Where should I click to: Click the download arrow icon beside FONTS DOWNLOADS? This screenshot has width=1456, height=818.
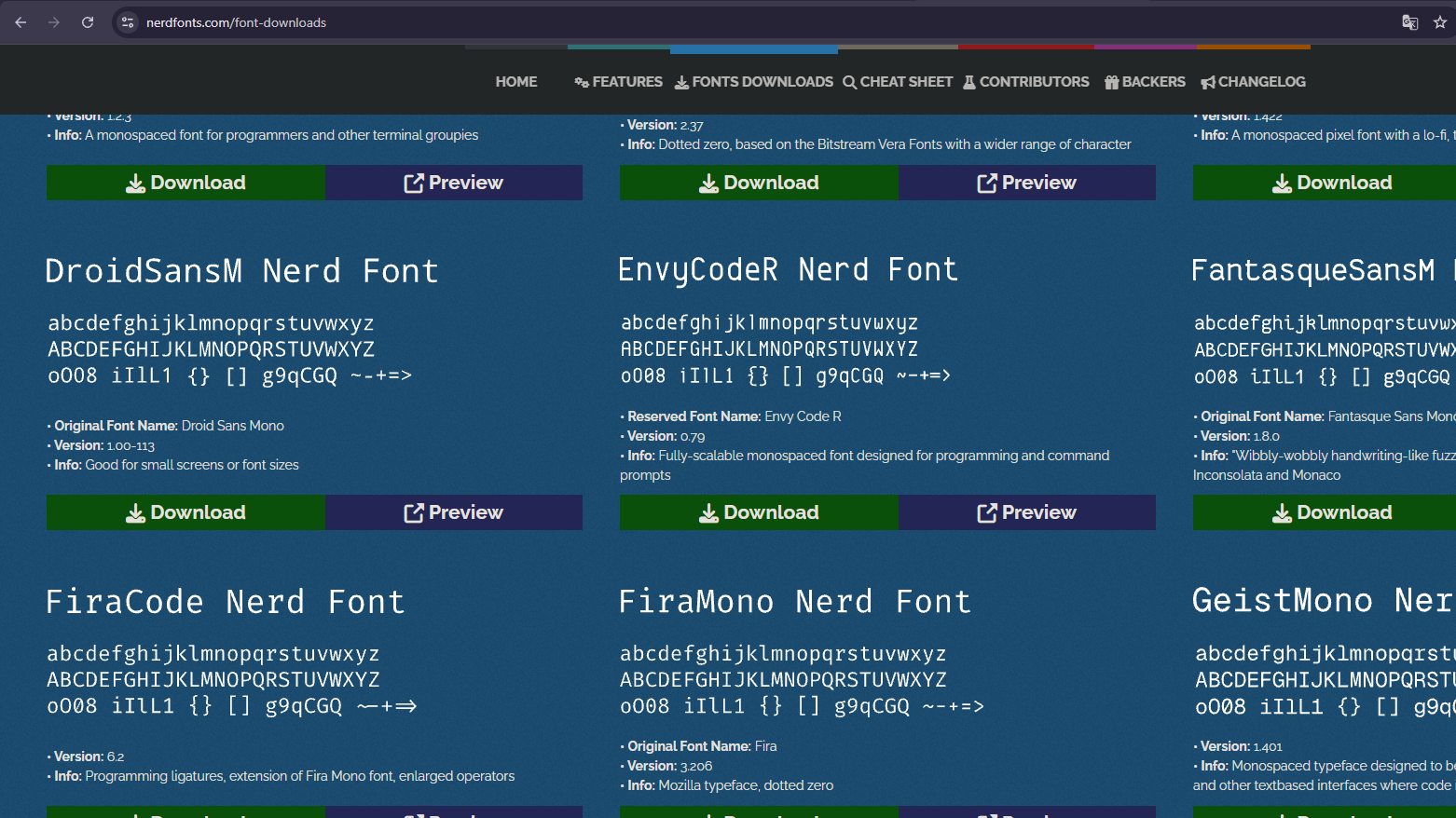tap(683, 81)
